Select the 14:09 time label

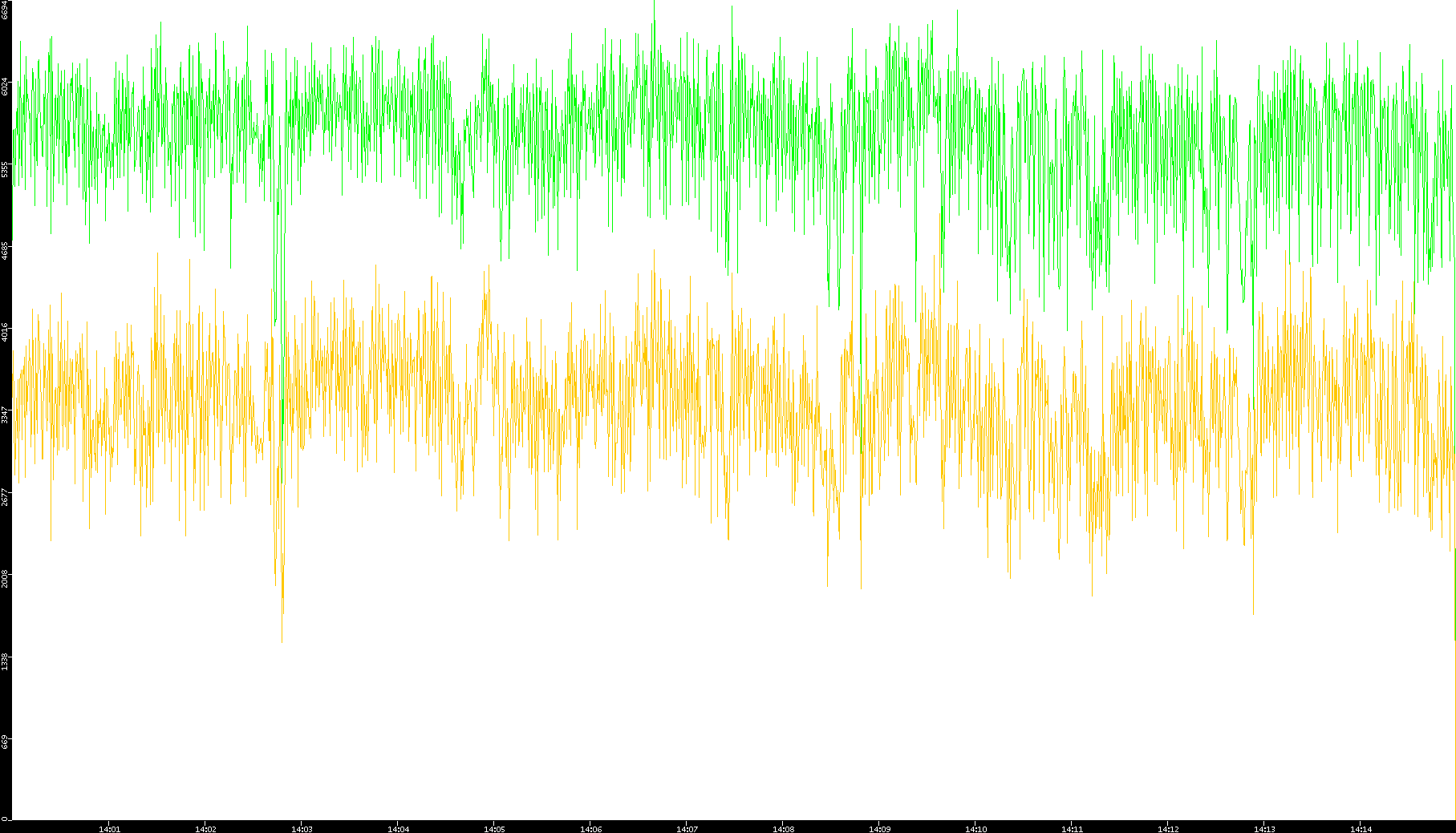click(x=879, y=829)
